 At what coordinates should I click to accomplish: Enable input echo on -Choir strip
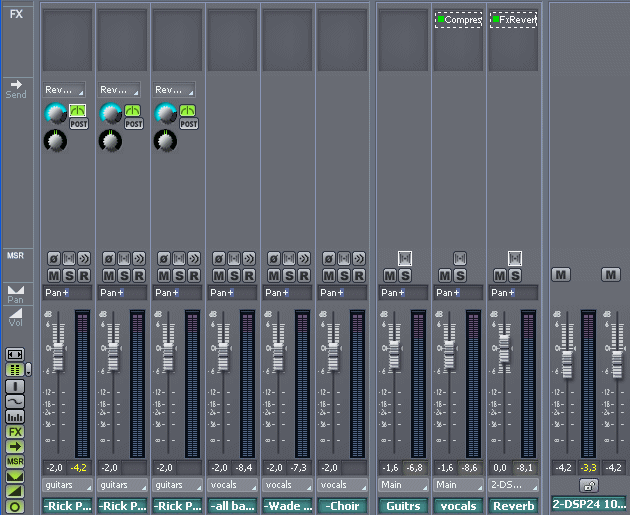359,258
